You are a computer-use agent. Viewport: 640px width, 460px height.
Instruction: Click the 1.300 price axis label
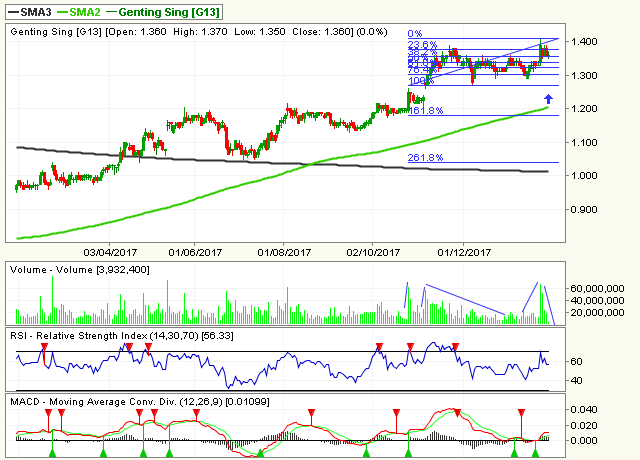point(584,76)
